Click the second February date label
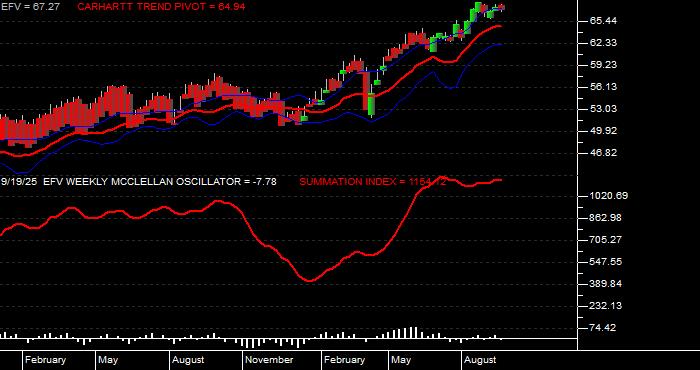The height and width of the screenshot is (370, 700). (345, 360)
